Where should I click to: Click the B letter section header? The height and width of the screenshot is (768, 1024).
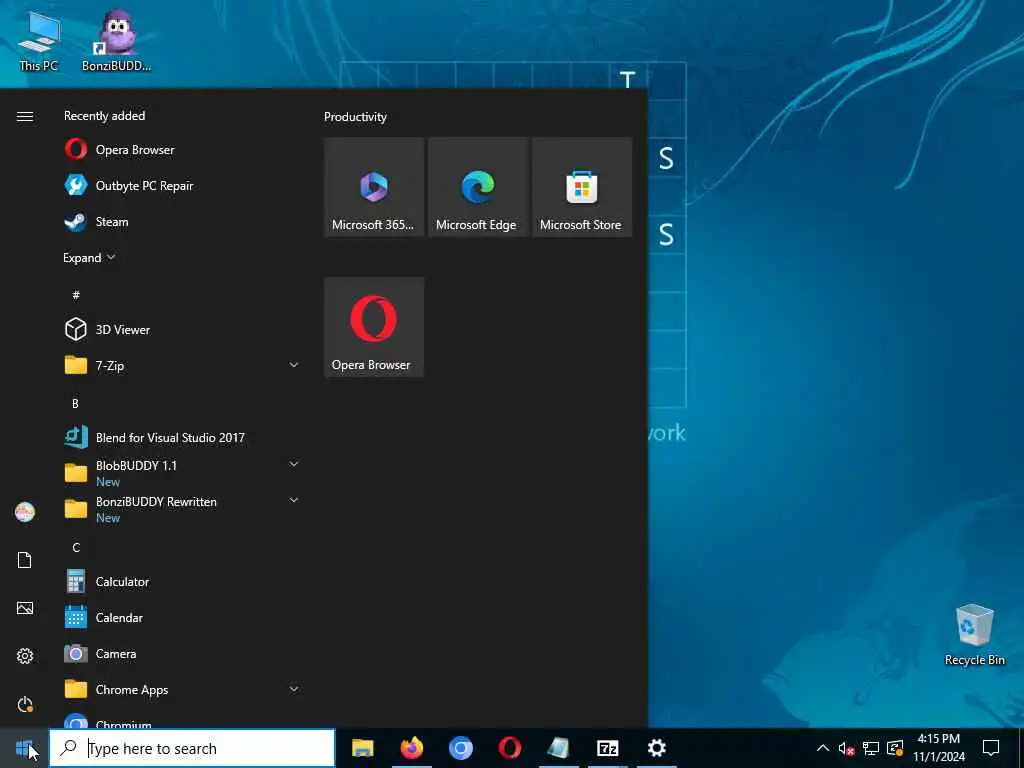coord(75,404)
